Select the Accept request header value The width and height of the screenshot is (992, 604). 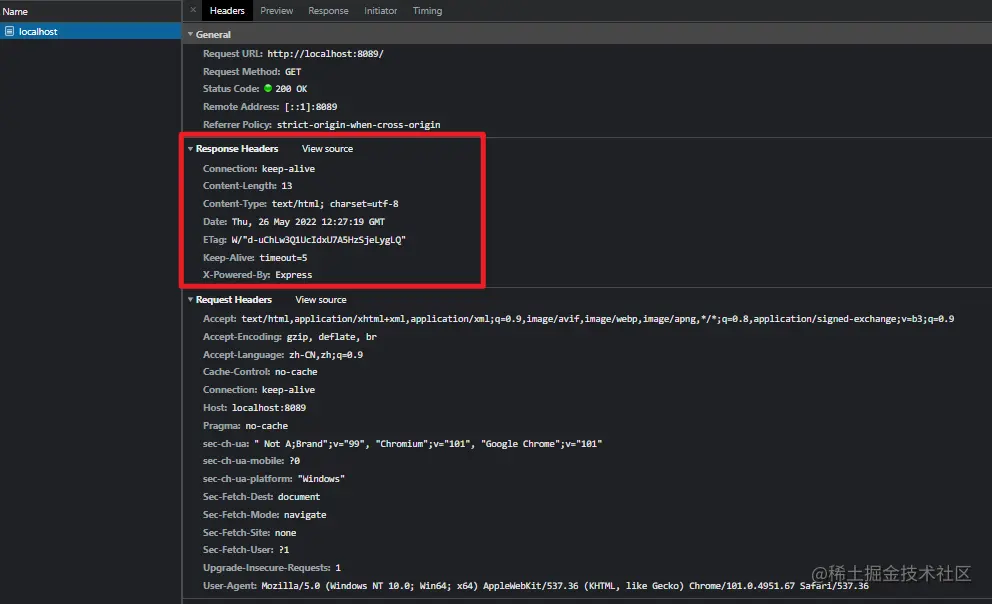(597, 319)
